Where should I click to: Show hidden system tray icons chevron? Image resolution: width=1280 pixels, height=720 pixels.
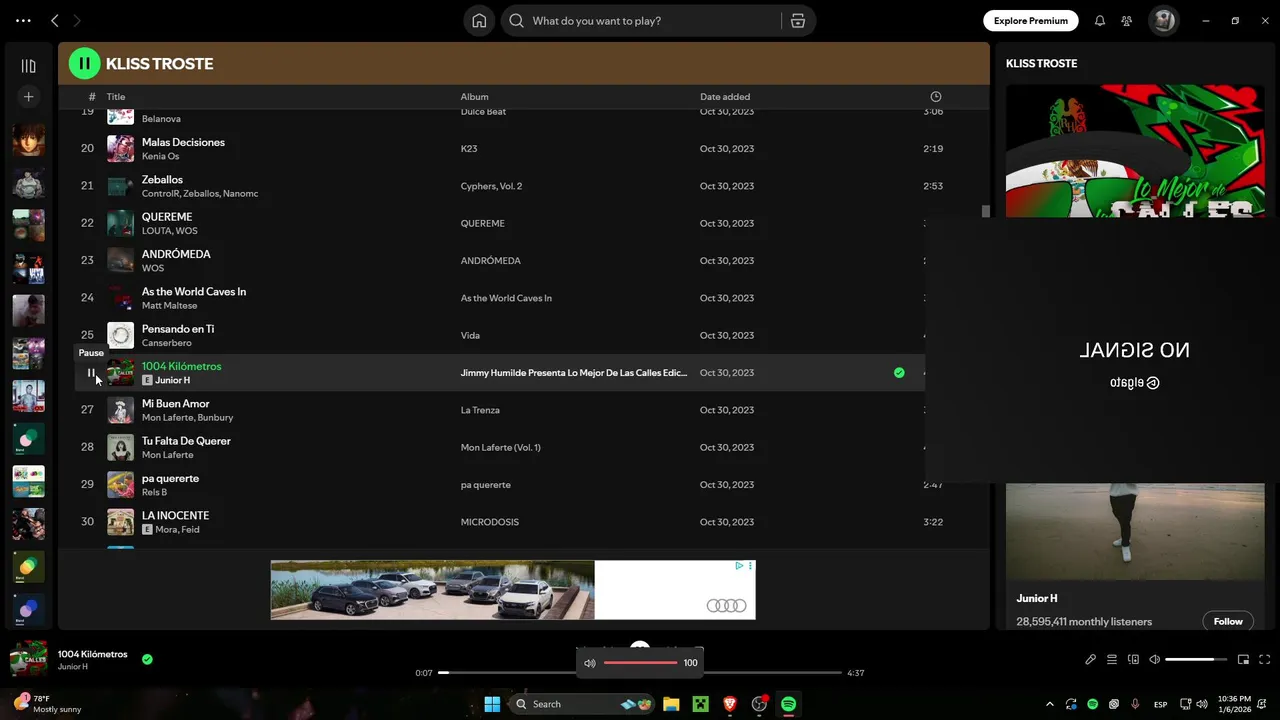pos(1049,704)
